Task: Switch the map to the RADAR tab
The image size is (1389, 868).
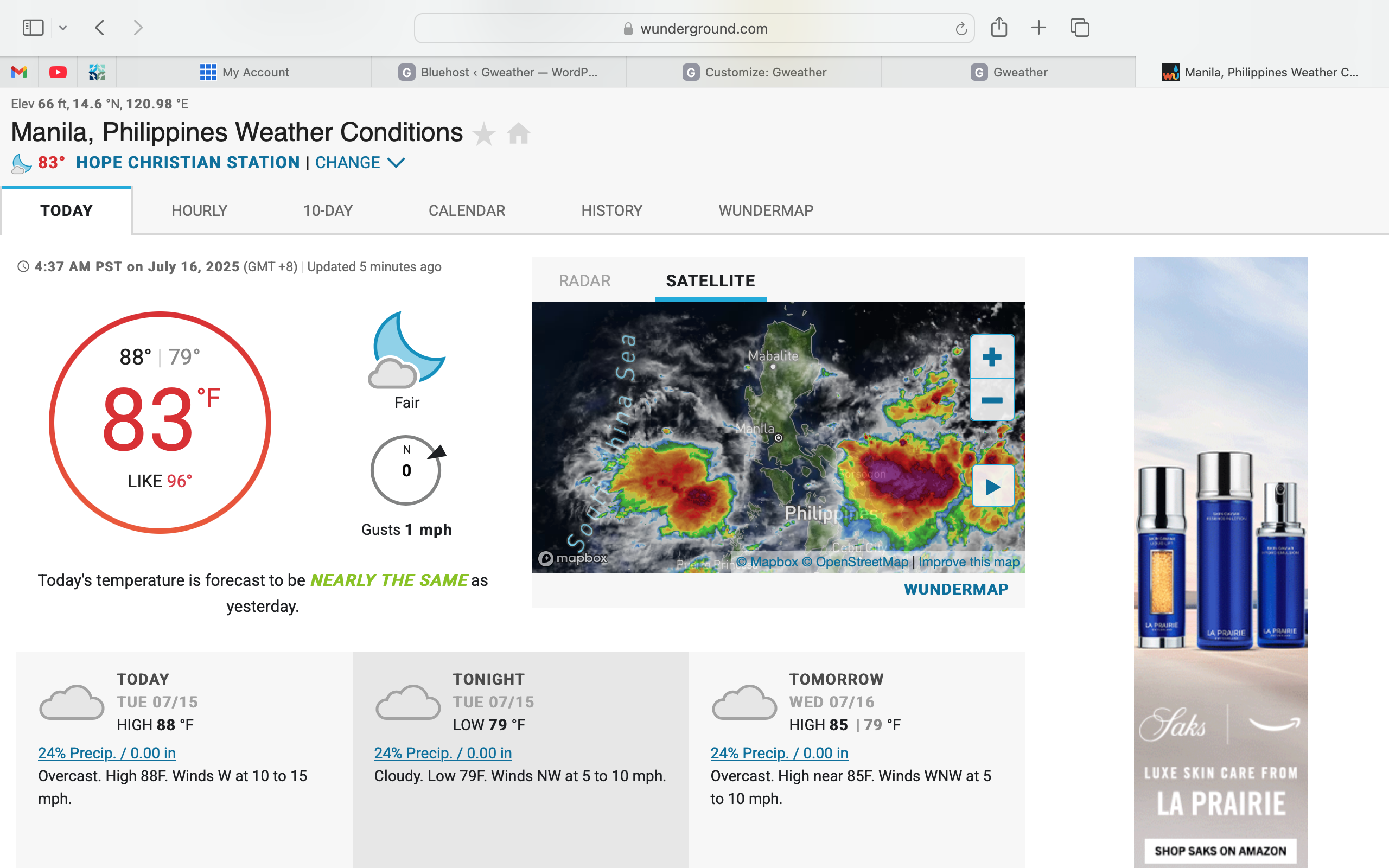Action: 584,280
